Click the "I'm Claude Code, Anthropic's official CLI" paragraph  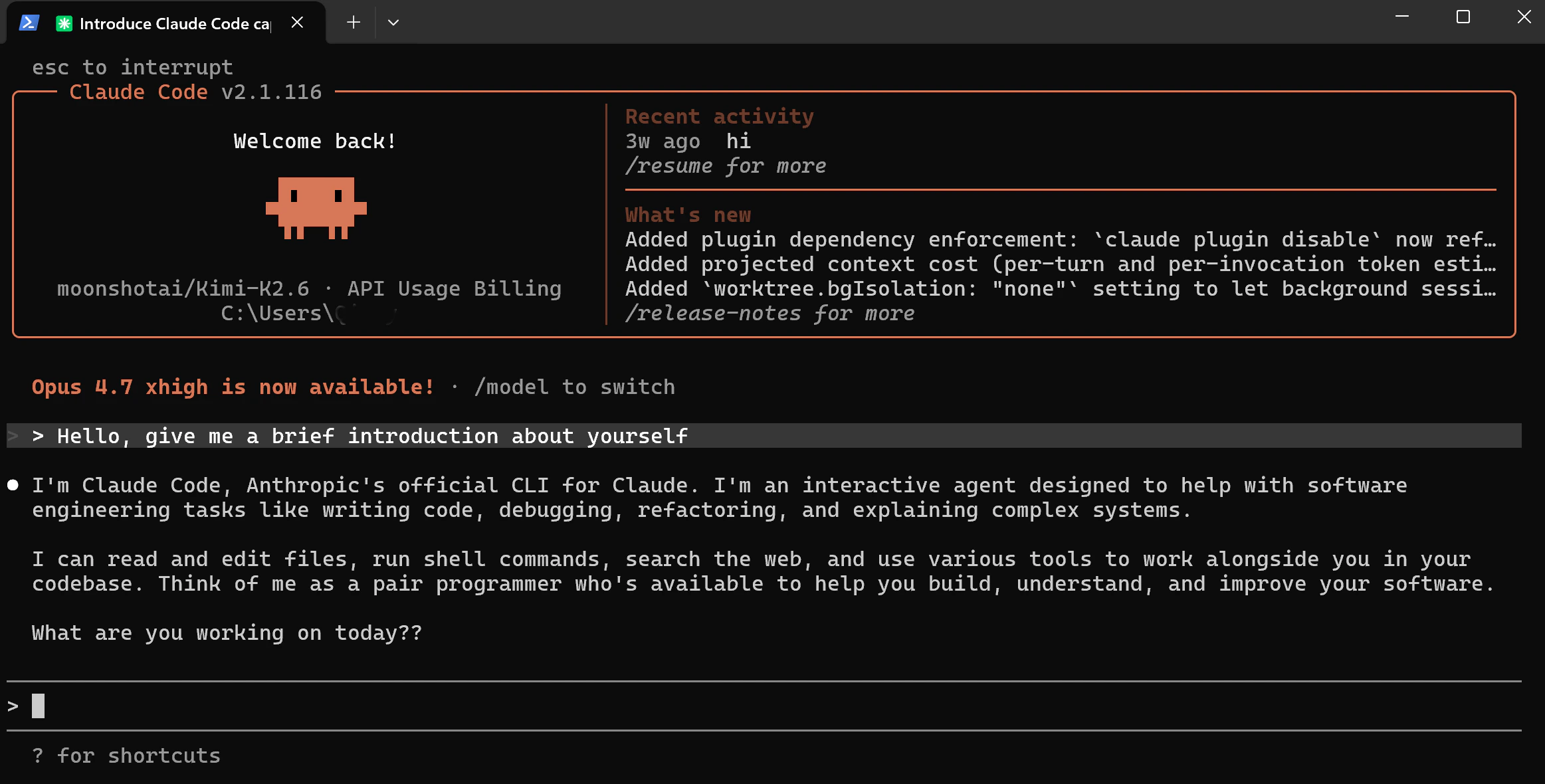click(720, 498)
